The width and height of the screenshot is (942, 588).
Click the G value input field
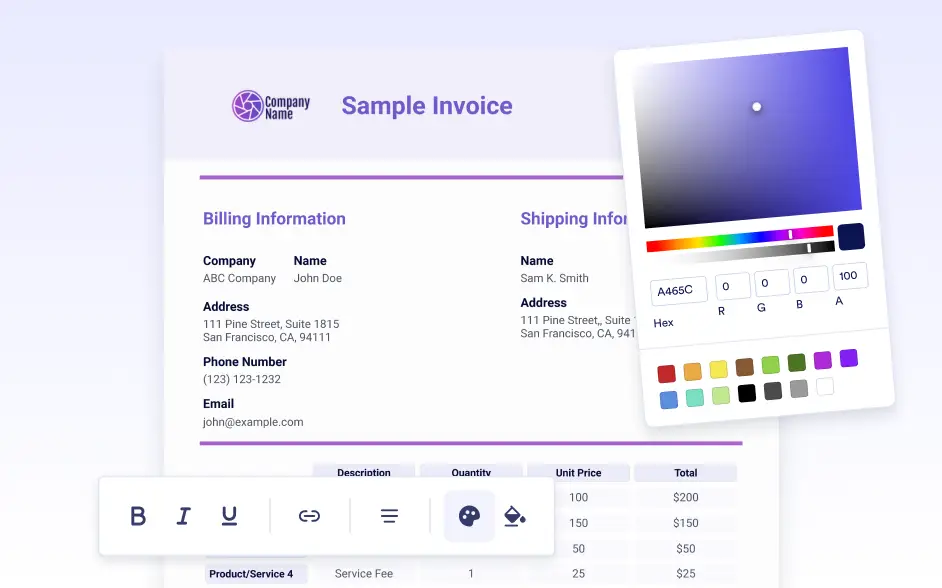click(771, 282)
